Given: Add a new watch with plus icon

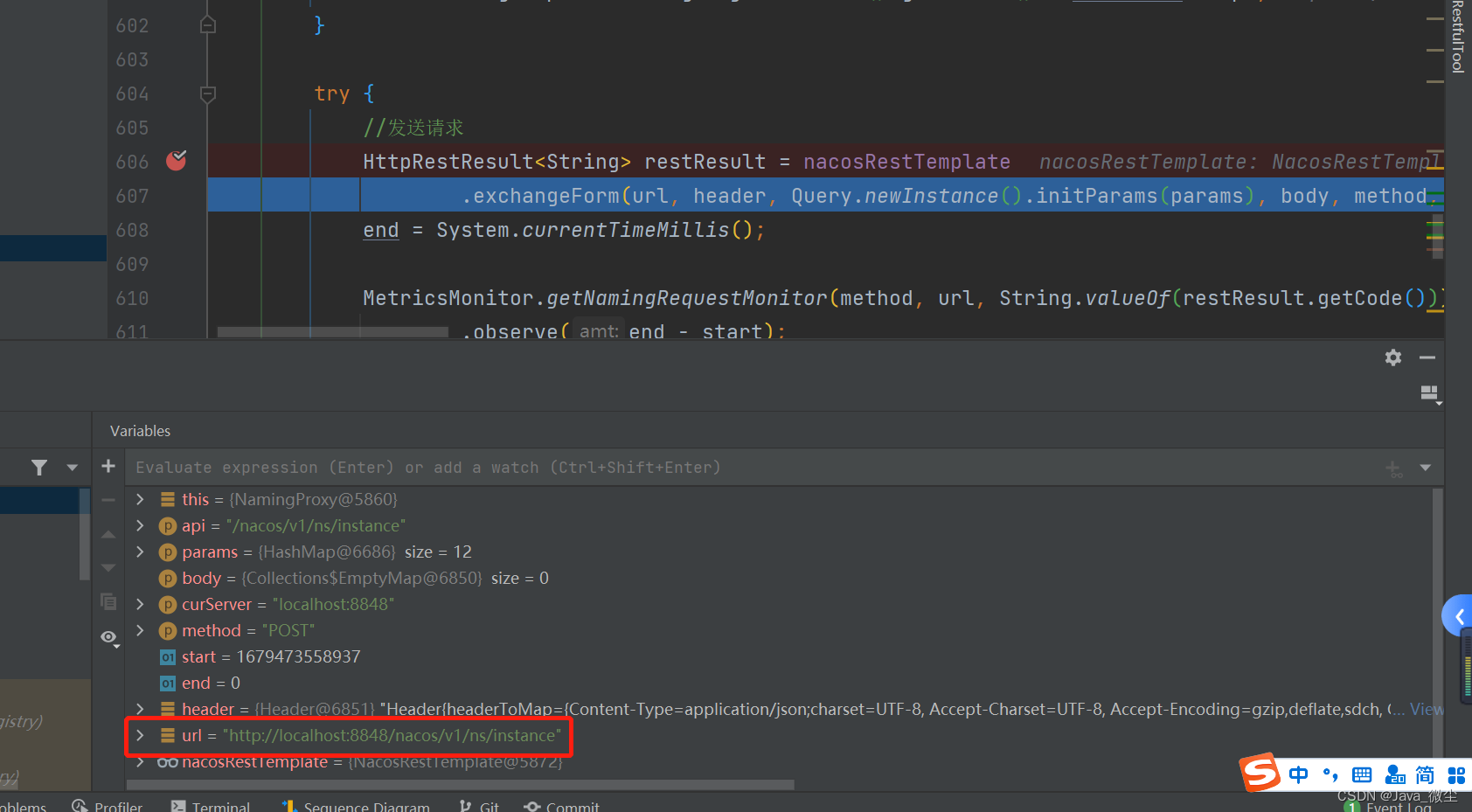Looking at the screenshot, I should (x=108, y=467).
